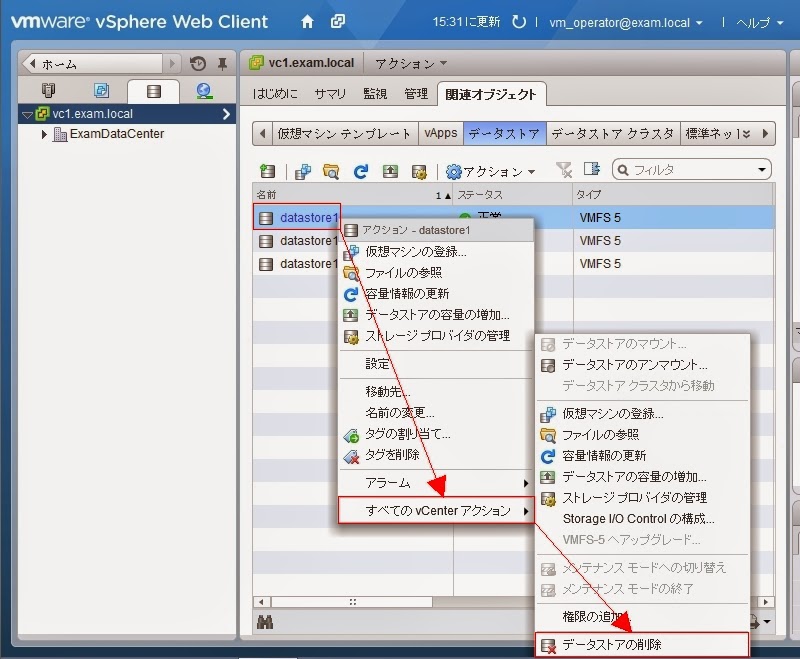This screenshot has width=800, height=659.
Task: Choose Storage I/O Control の構成 in submenu
Action: click(x=642, y=519)
